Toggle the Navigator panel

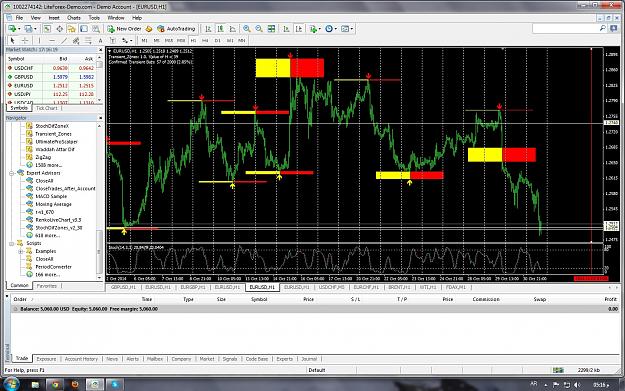click(72, 29)
